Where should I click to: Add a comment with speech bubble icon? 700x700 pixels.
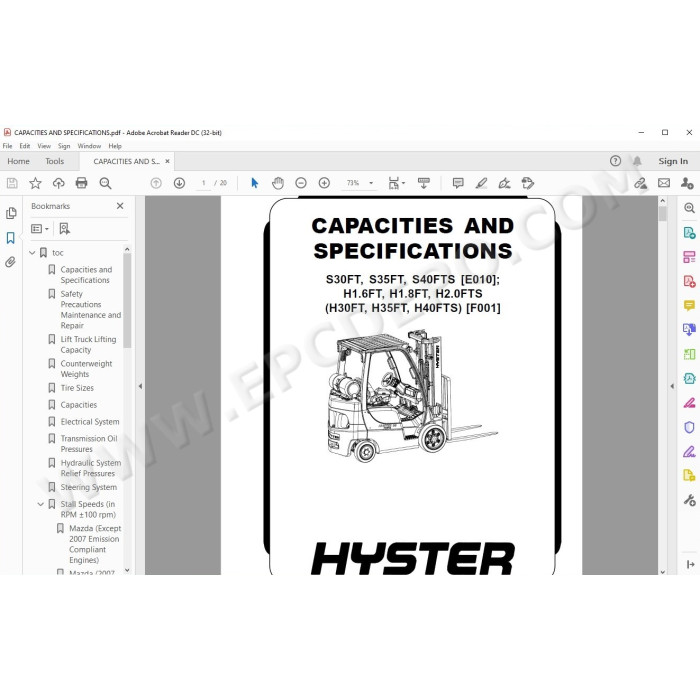[458, 183]
